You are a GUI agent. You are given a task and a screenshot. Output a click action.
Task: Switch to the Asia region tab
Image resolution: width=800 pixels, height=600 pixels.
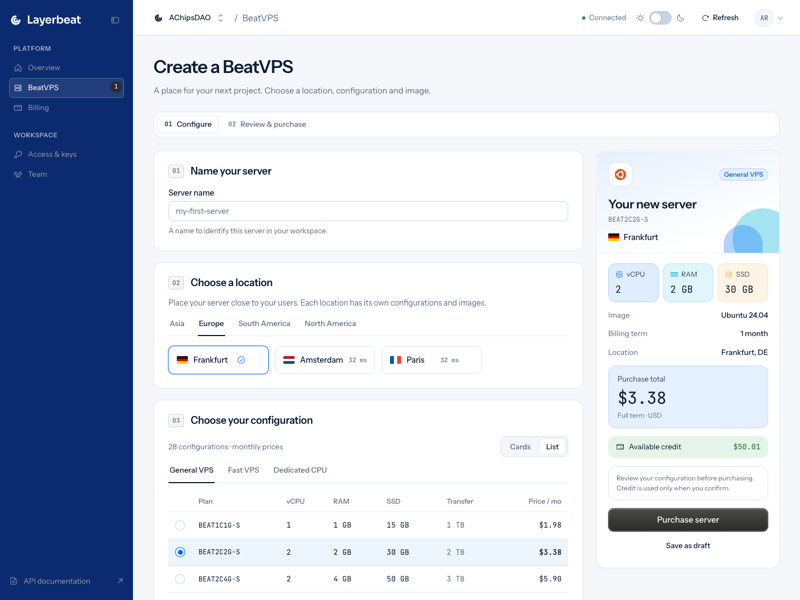tap(177, 323)
